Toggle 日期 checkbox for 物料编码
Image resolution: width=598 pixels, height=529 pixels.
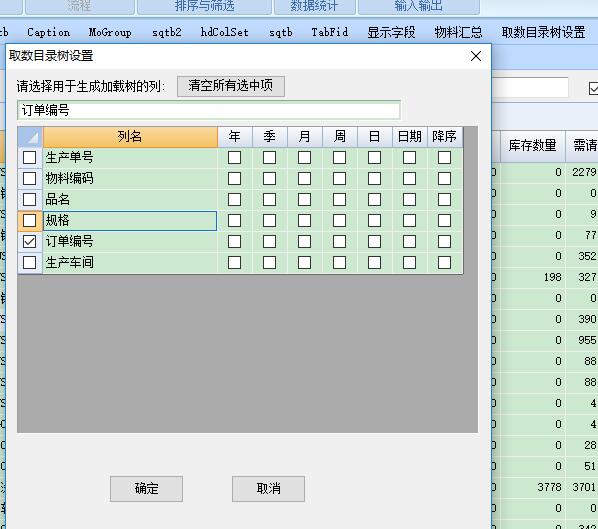coord(409,178)
